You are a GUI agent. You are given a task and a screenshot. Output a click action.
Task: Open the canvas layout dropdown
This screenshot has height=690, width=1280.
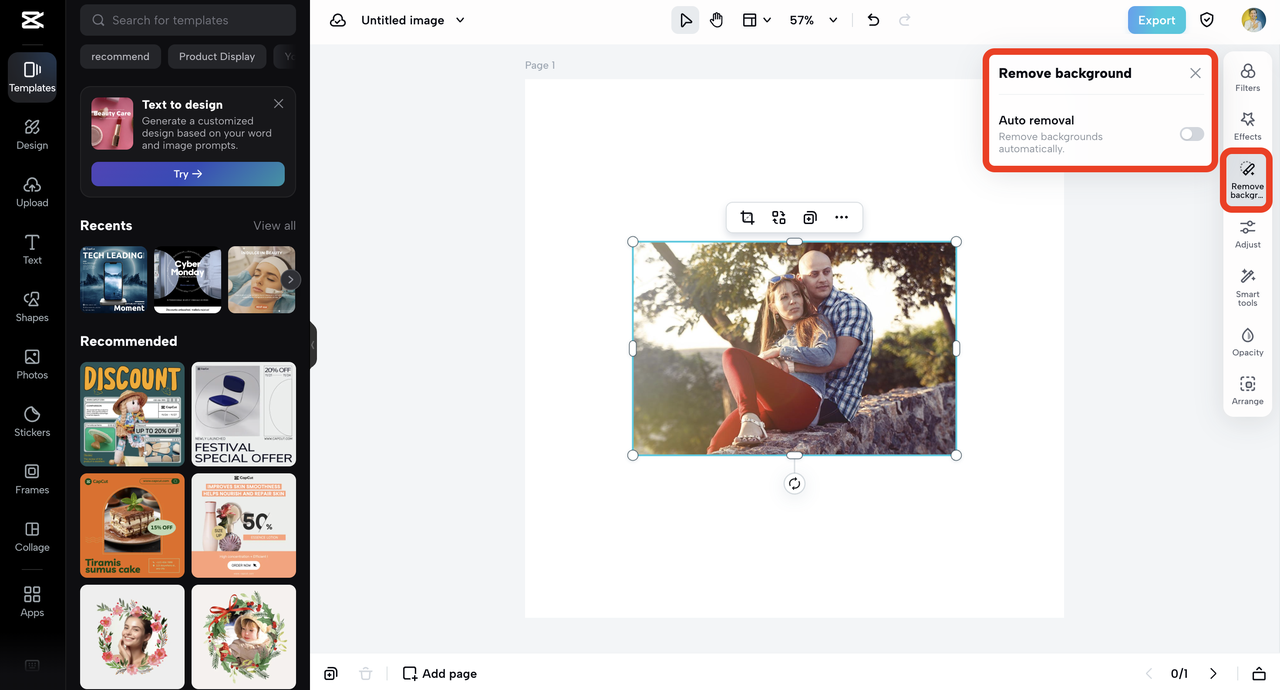[x=756, y=20]
